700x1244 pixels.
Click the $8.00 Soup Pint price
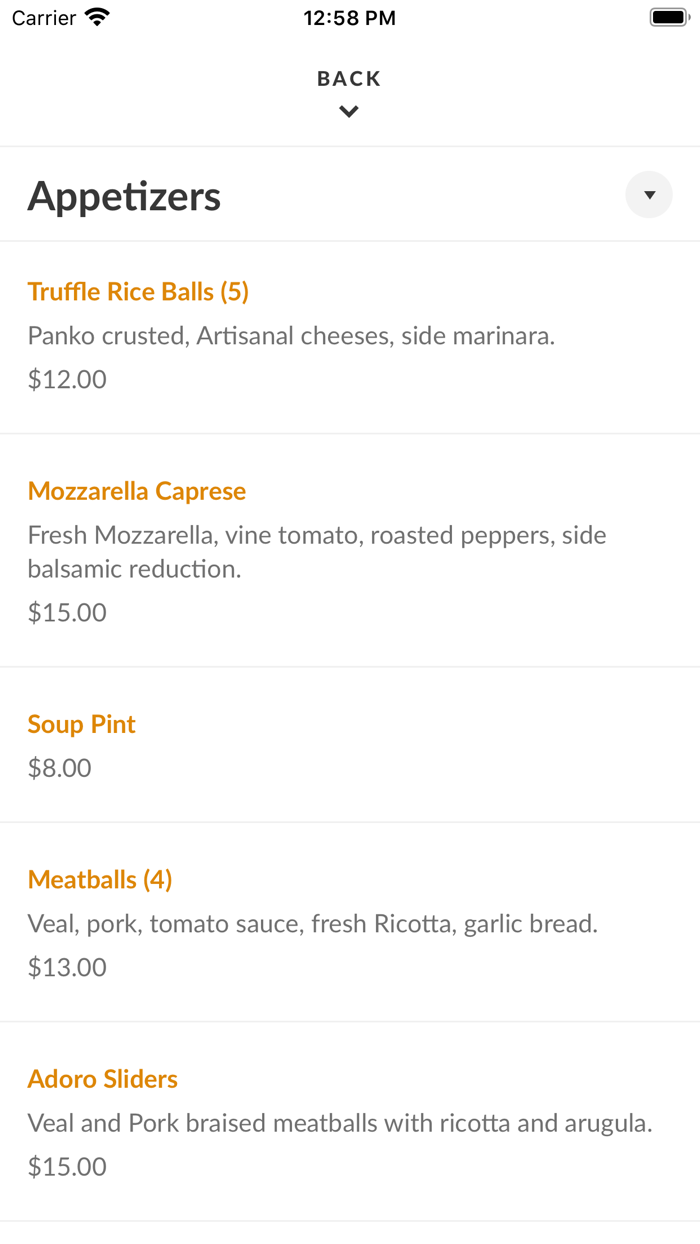[60, 768]
